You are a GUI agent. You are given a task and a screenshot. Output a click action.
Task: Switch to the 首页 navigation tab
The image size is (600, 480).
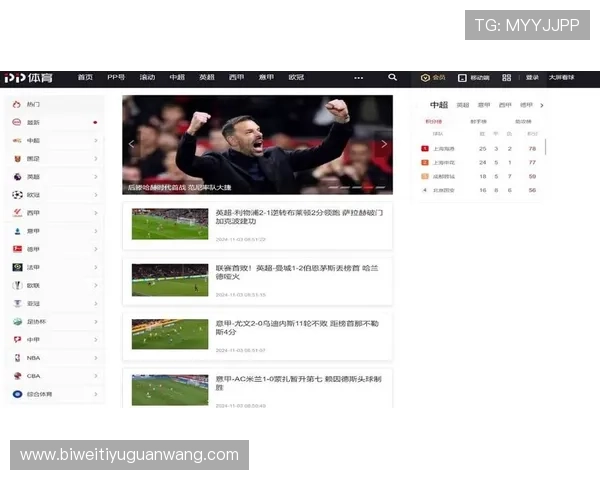point(85,77)
